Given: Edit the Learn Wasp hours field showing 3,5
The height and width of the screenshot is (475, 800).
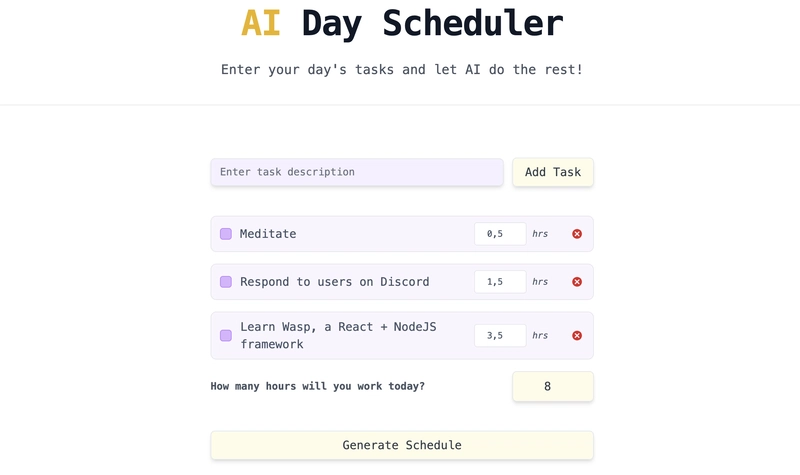Looking at the screenshot, I should pyautogui.click(x=500, y=335).
